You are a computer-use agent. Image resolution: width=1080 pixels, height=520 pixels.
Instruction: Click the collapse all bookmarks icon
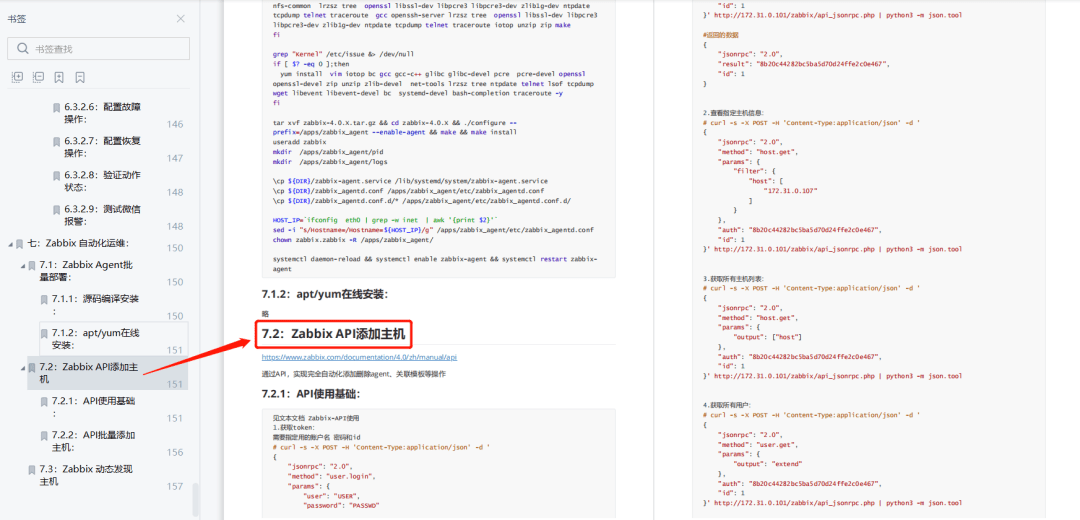click(x=38, y=77)
